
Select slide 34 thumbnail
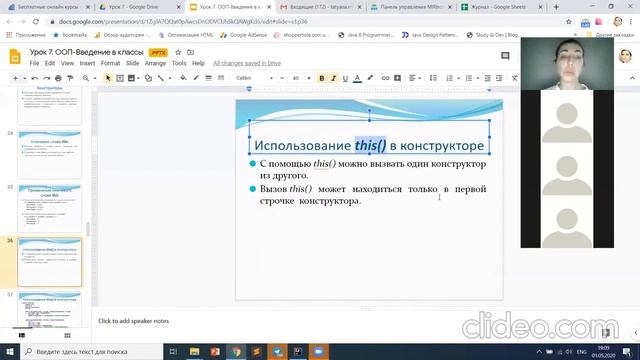coord(49,154)
